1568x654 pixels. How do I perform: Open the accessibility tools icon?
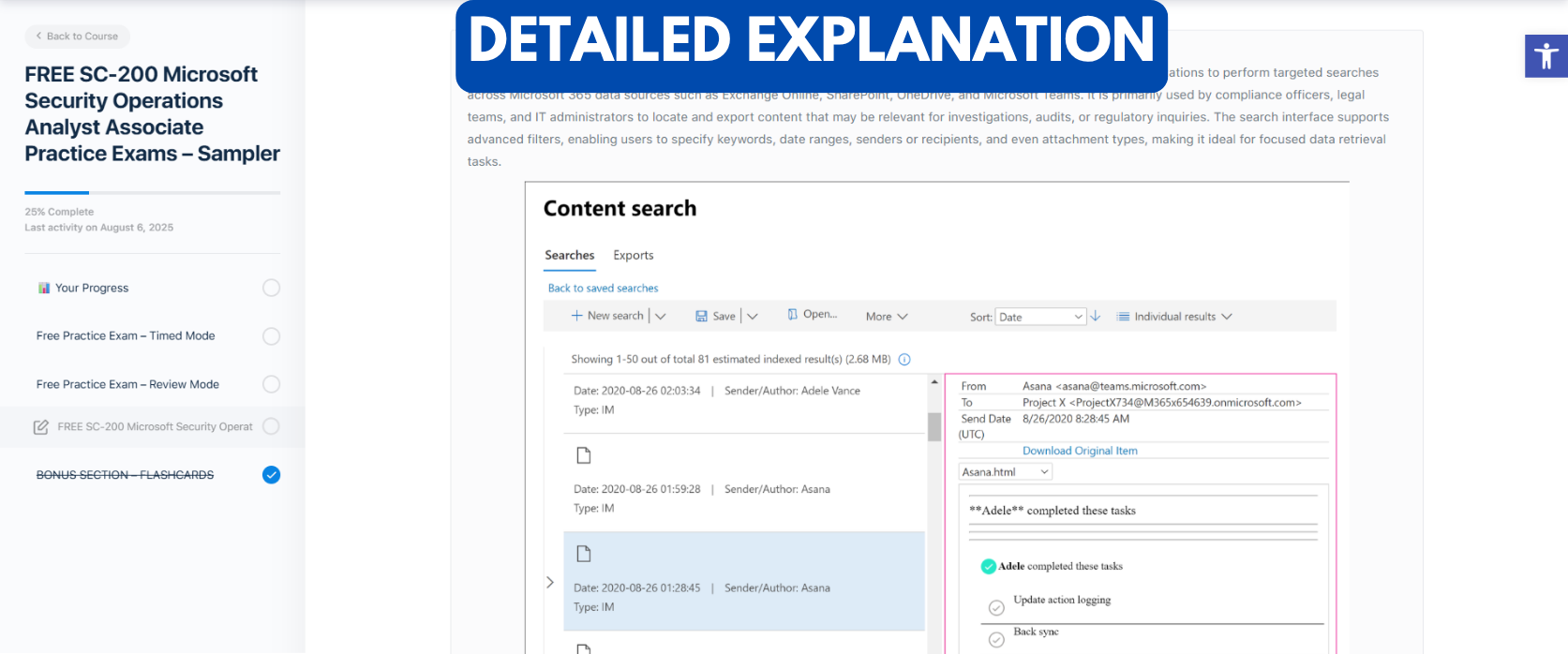(x=1546, y=56)
